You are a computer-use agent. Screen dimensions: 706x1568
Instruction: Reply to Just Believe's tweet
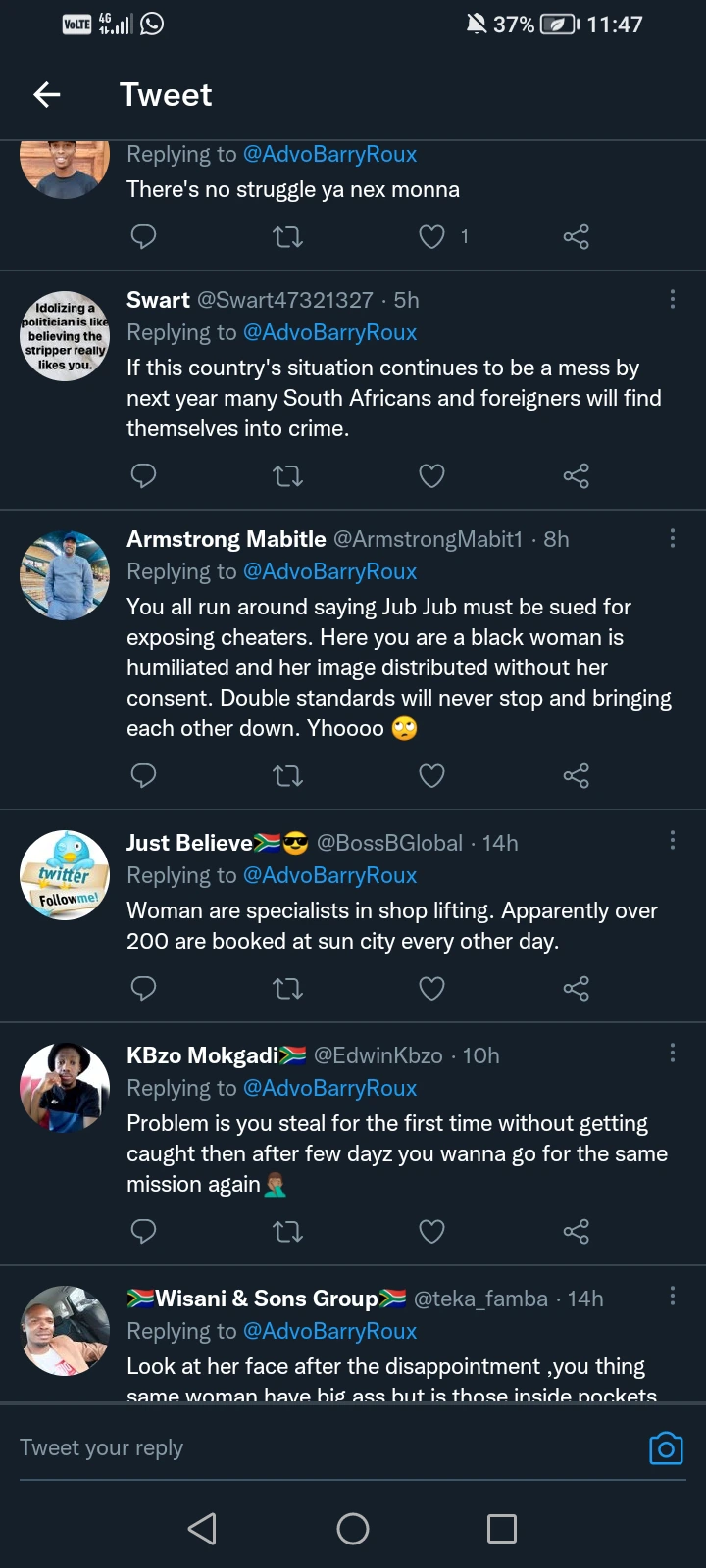[144, 988]
